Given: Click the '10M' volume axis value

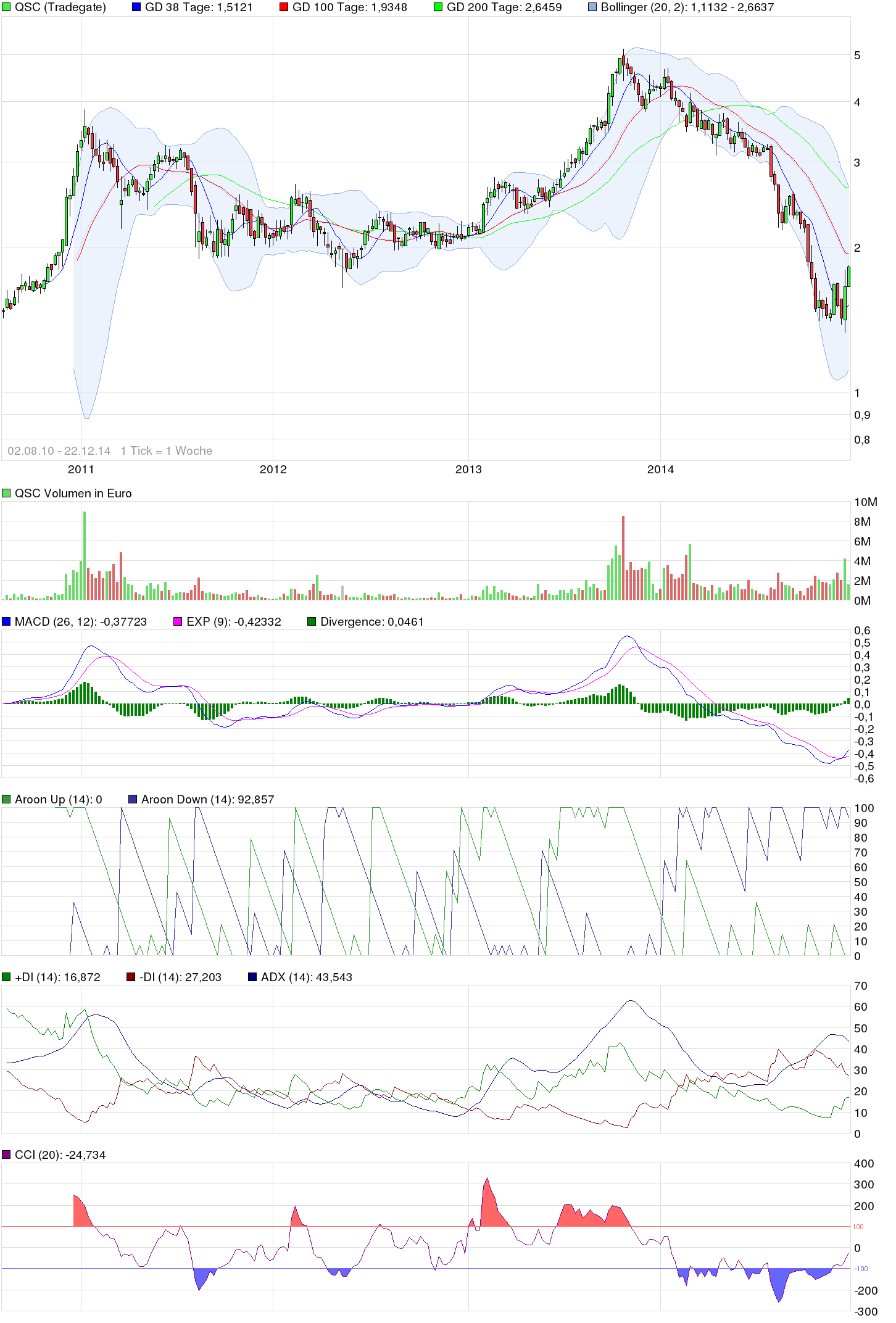Looking at the screenshot, I should (865, 502).
